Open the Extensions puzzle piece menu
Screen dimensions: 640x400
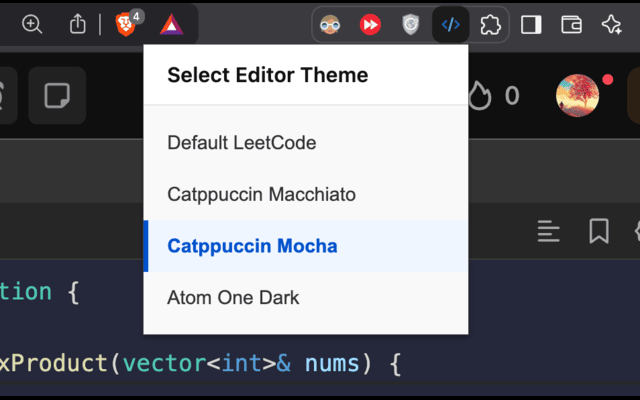(490, 24)
